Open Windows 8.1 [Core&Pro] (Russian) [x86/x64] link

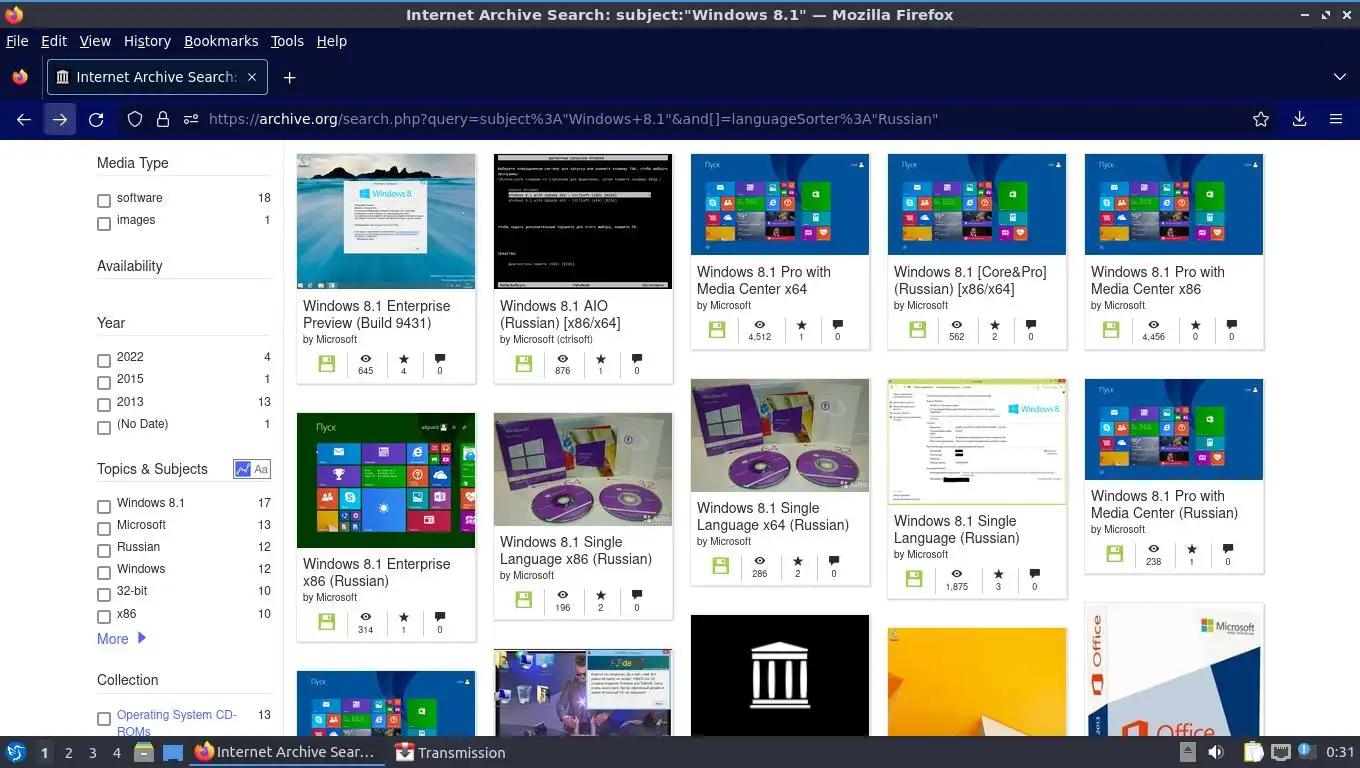point(970,280)
